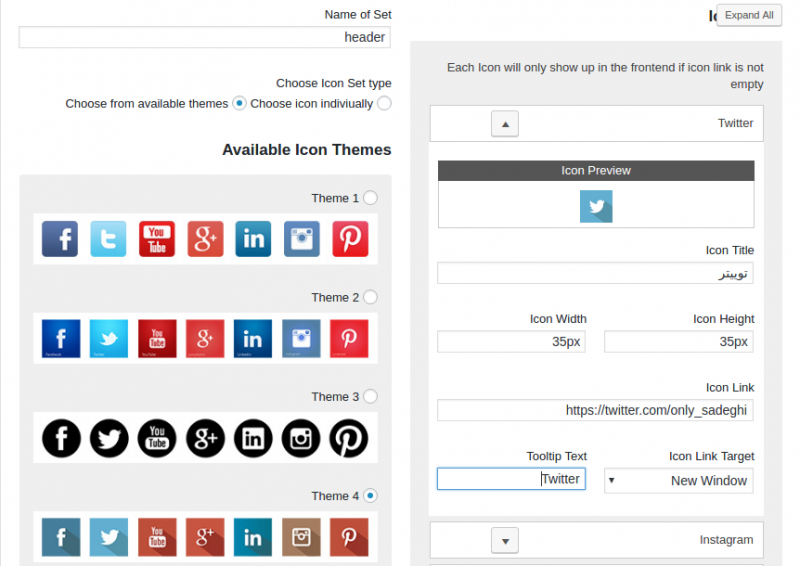
Task: Click the Theme 2 YouTube icon
Action: click(x=157, y=338)
